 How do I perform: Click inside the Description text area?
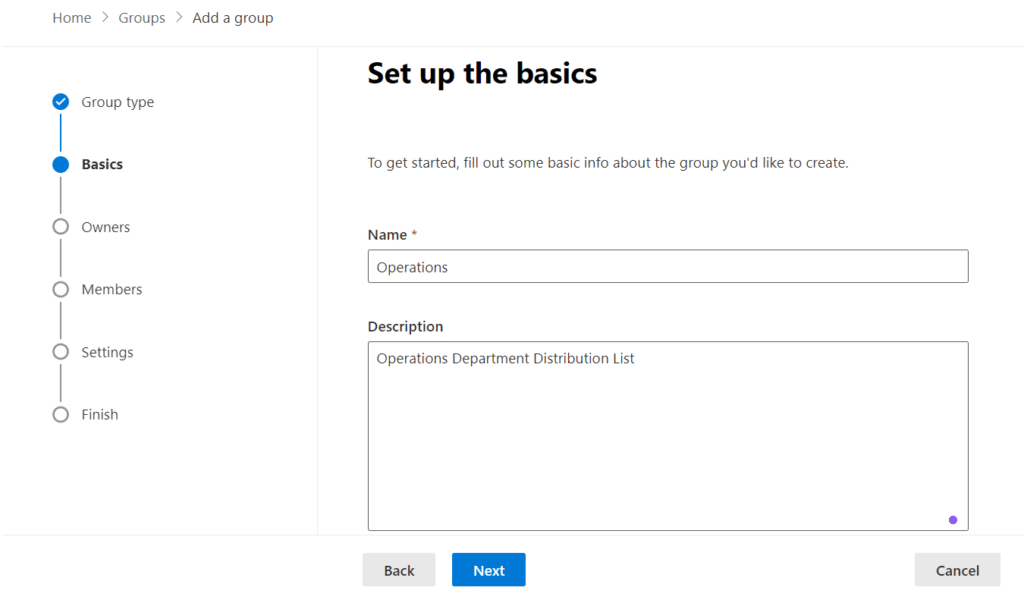[x=668, y=440]
